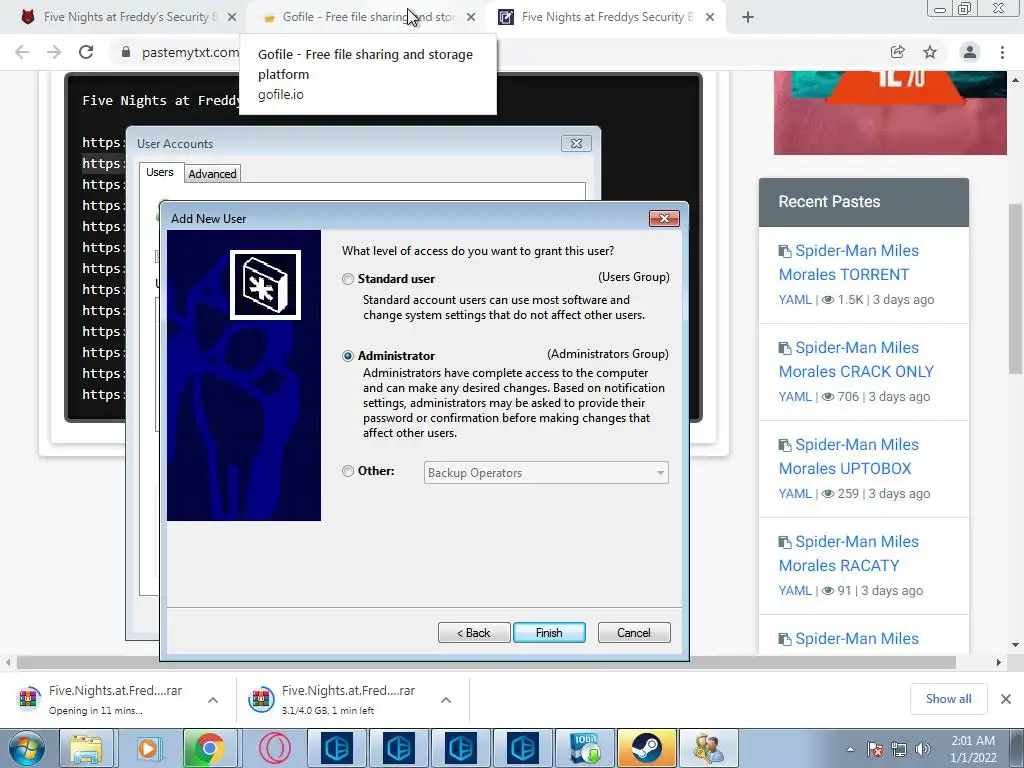Open Spider-Man Miles Morales CRACK ONLY paste
This screenshot has height=768, width=1024.
[857, 360]
